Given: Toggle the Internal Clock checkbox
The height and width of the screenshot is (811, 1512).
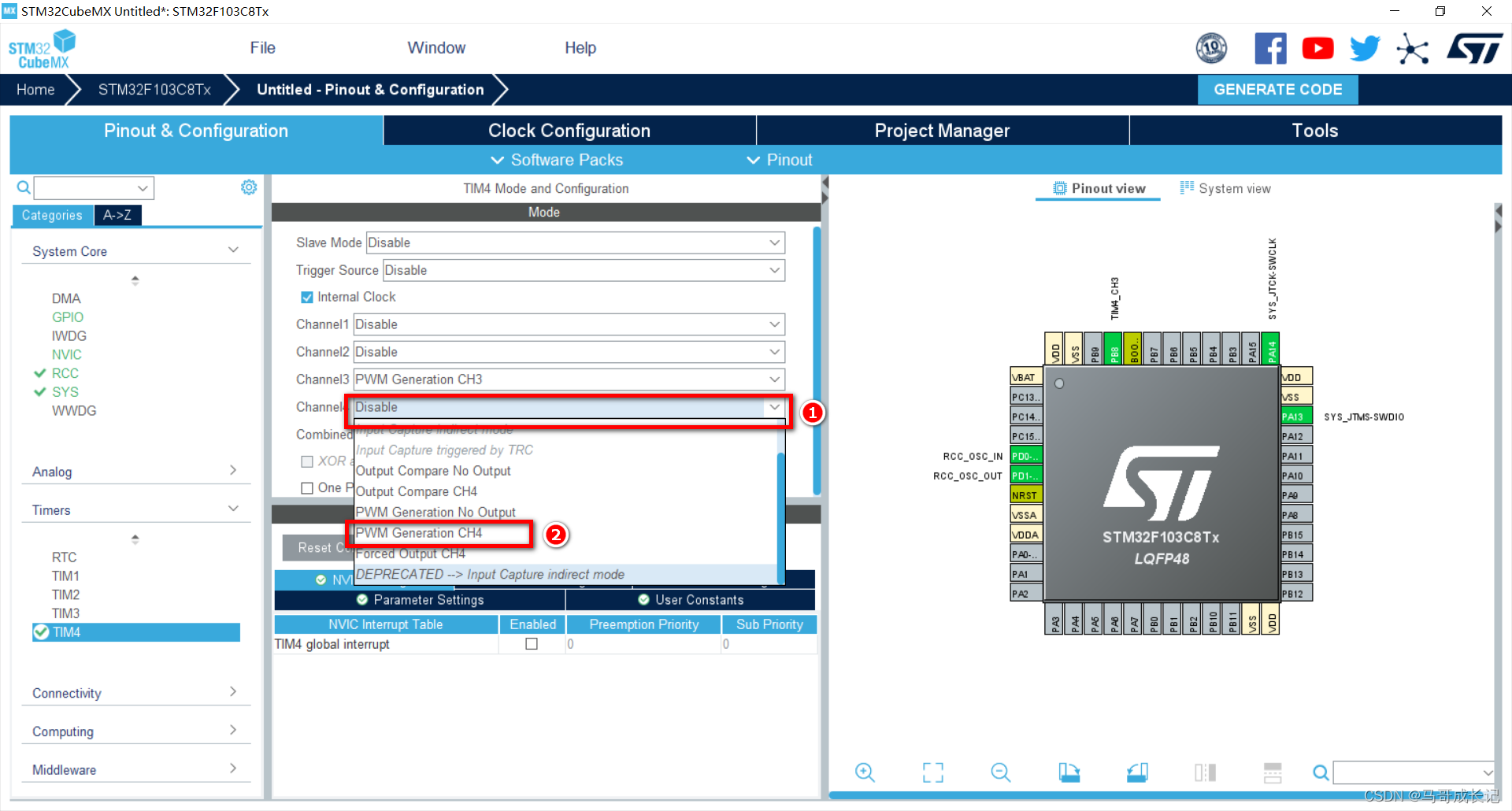Looking at the screenshot, I should [x=307, y=298].
